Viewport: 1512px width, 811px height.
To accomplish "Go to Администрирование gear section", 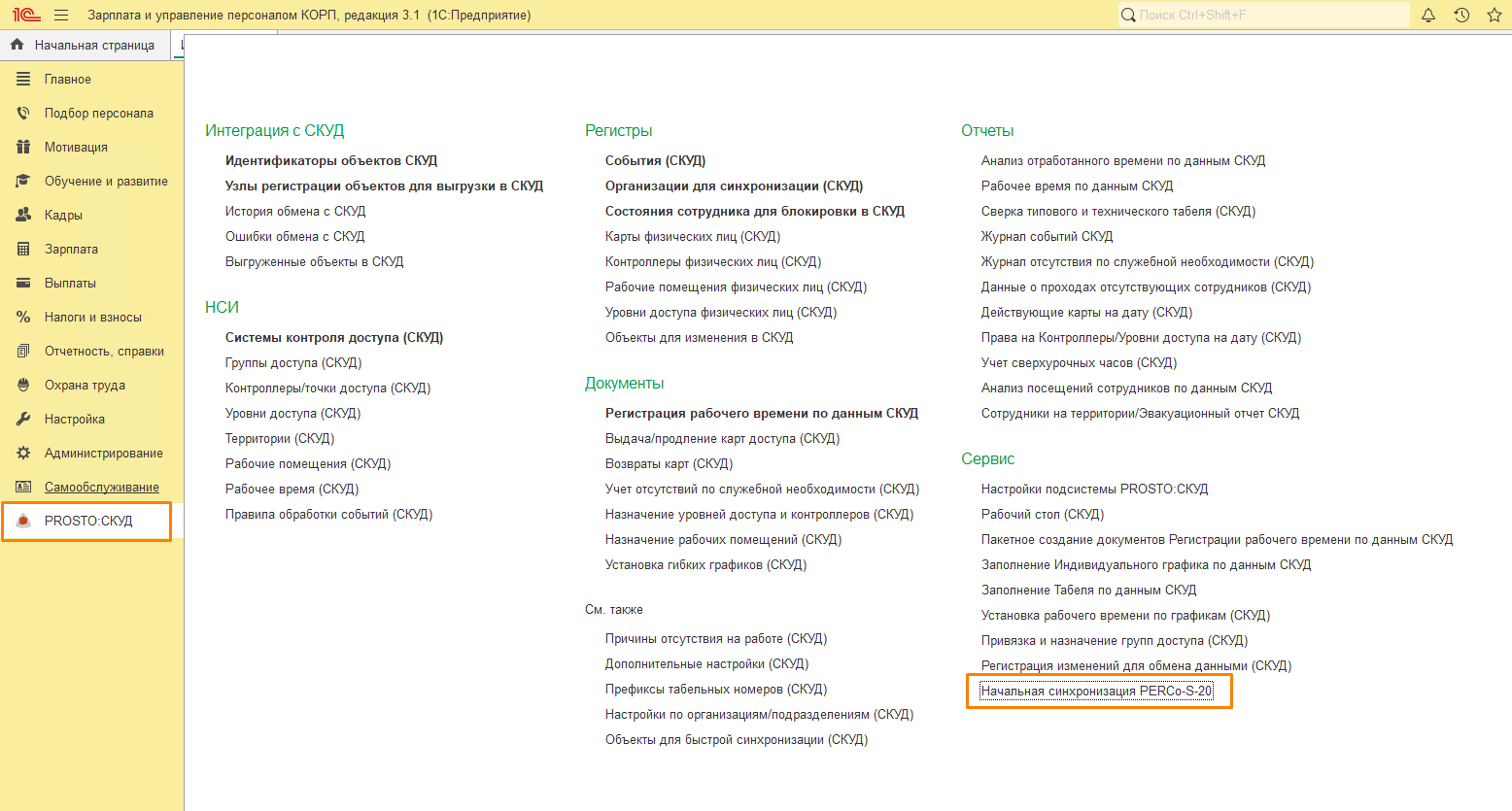I will tap(103, 454).
